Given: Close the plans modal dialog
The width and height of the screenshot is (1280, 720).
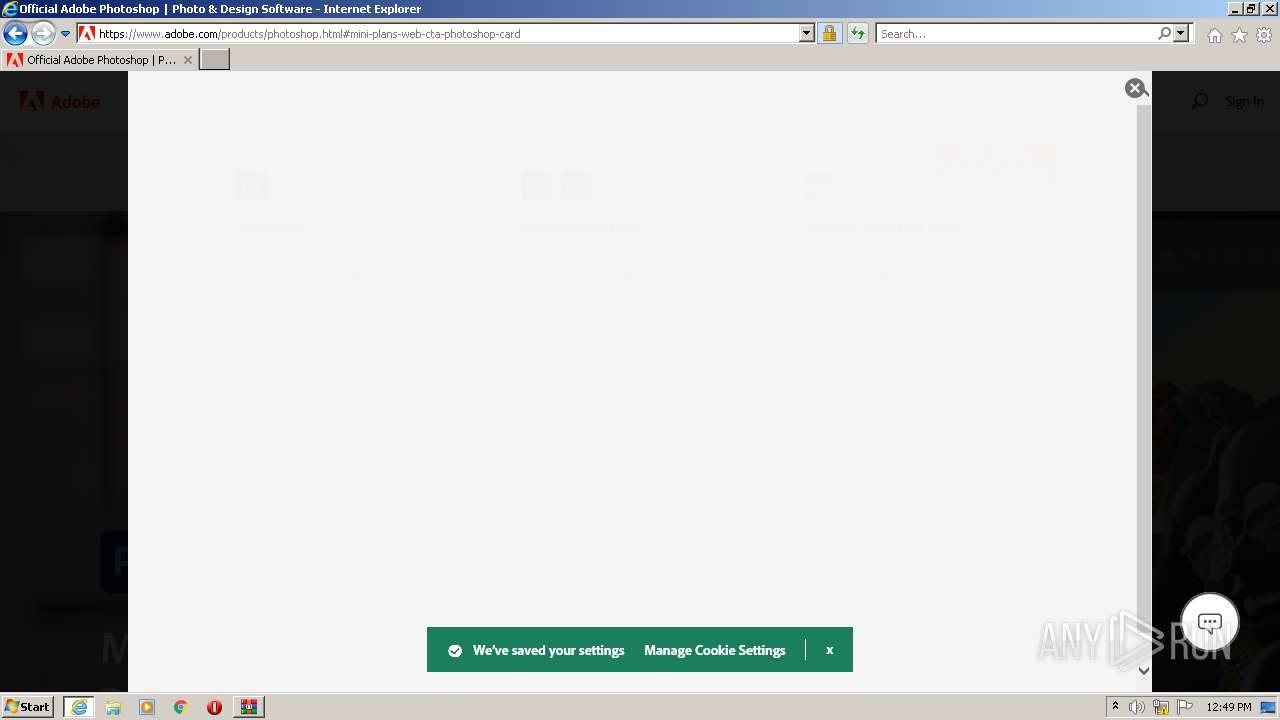Looking at the screenshot, I should 1135,88.
